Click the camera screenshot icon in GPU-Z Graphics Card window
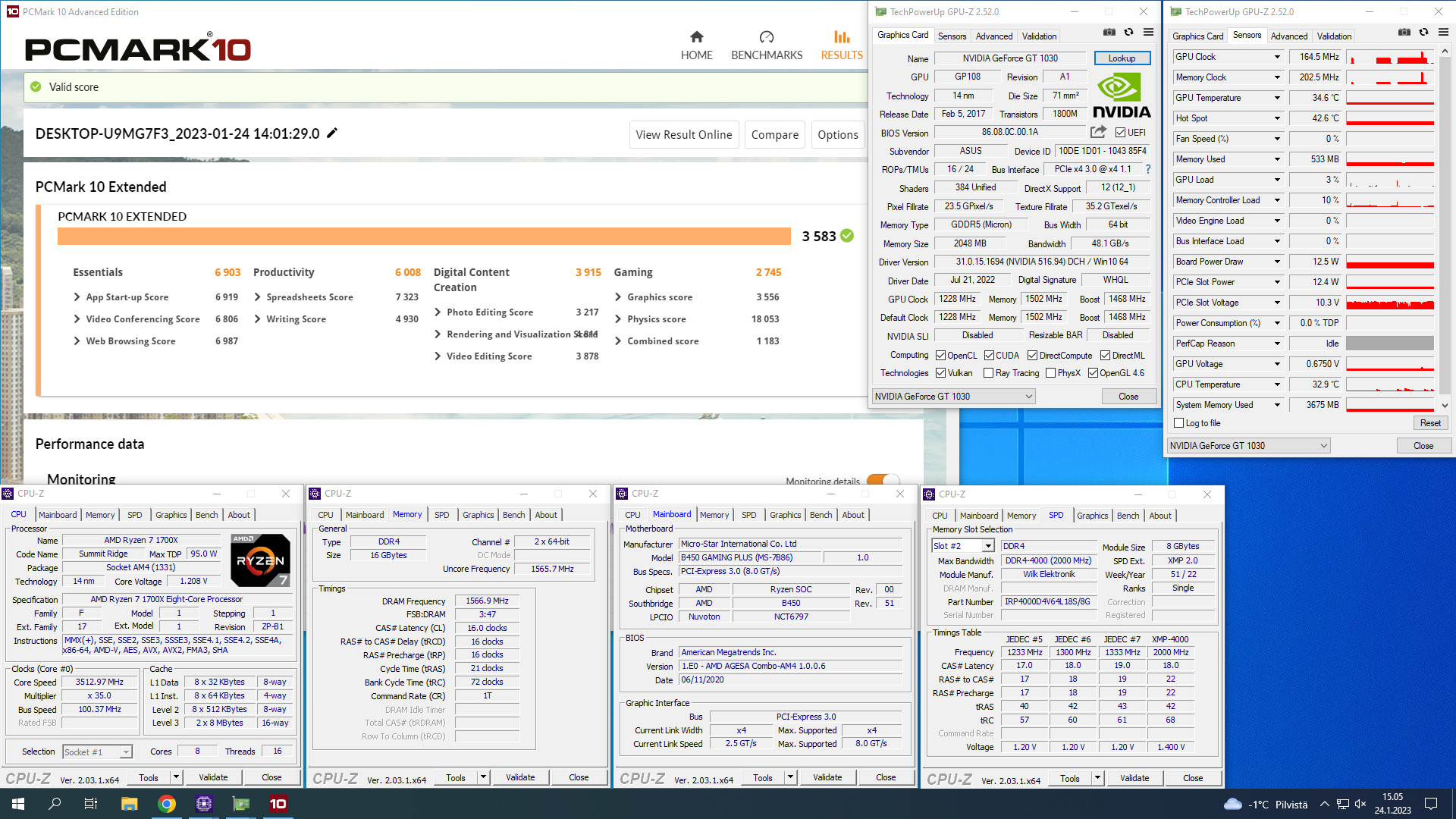The image size is (1456, 819). coord(1109,33)
